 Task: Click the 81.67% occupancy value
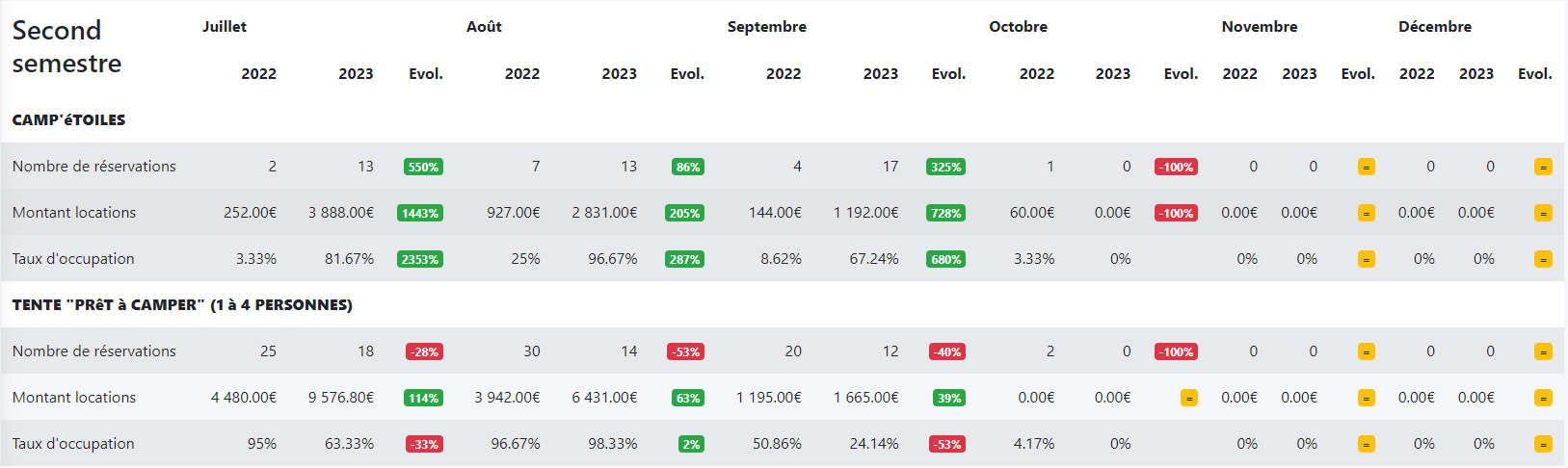(x=349, y=259)
